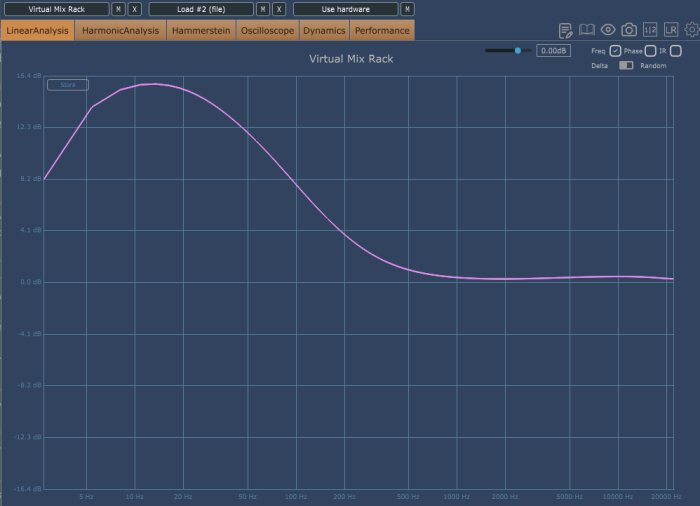Open the manual book icon

(x=587, y=30)
